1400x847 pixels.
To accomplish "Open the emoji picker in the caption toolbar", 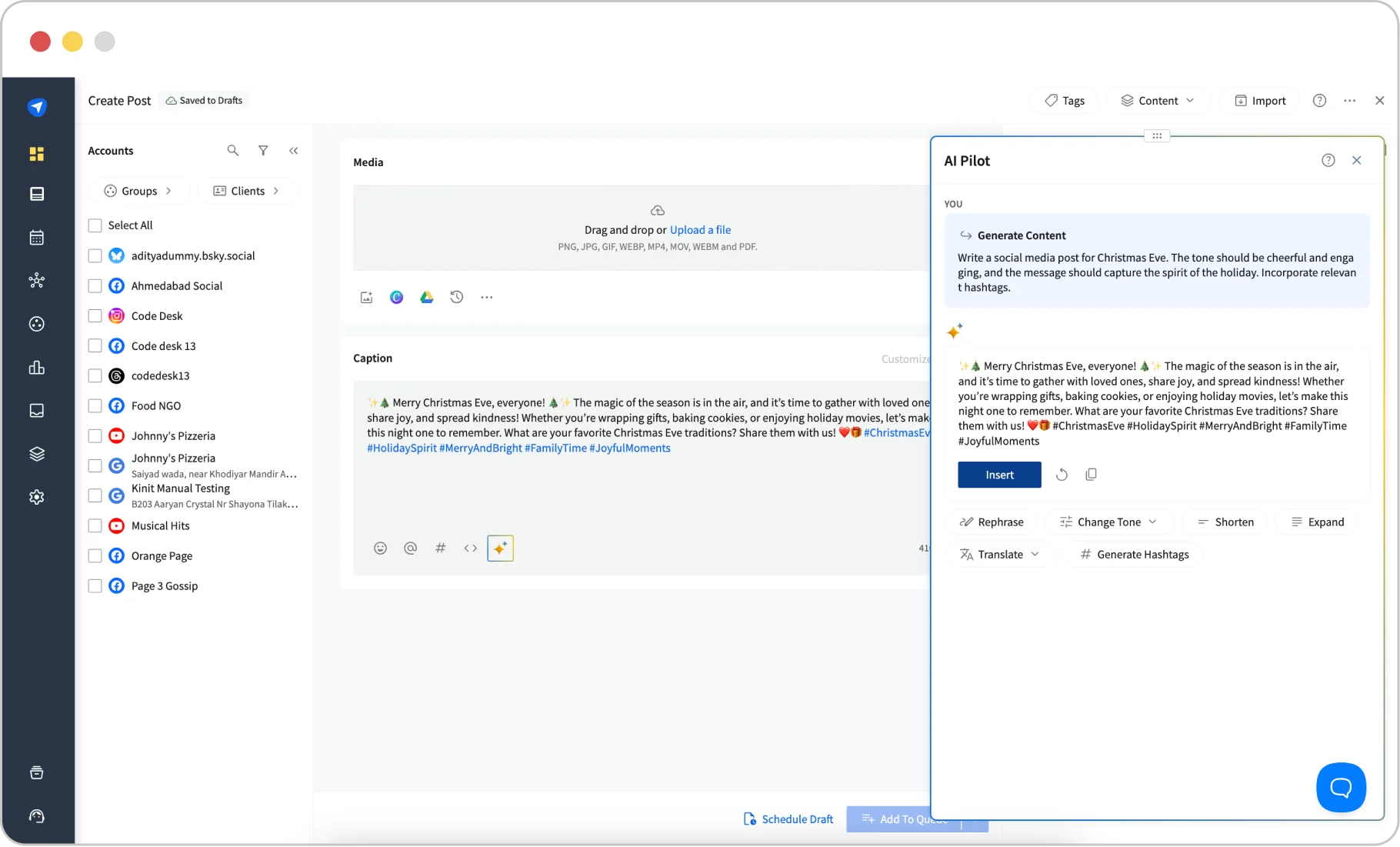I will click(x=380, y=549).
